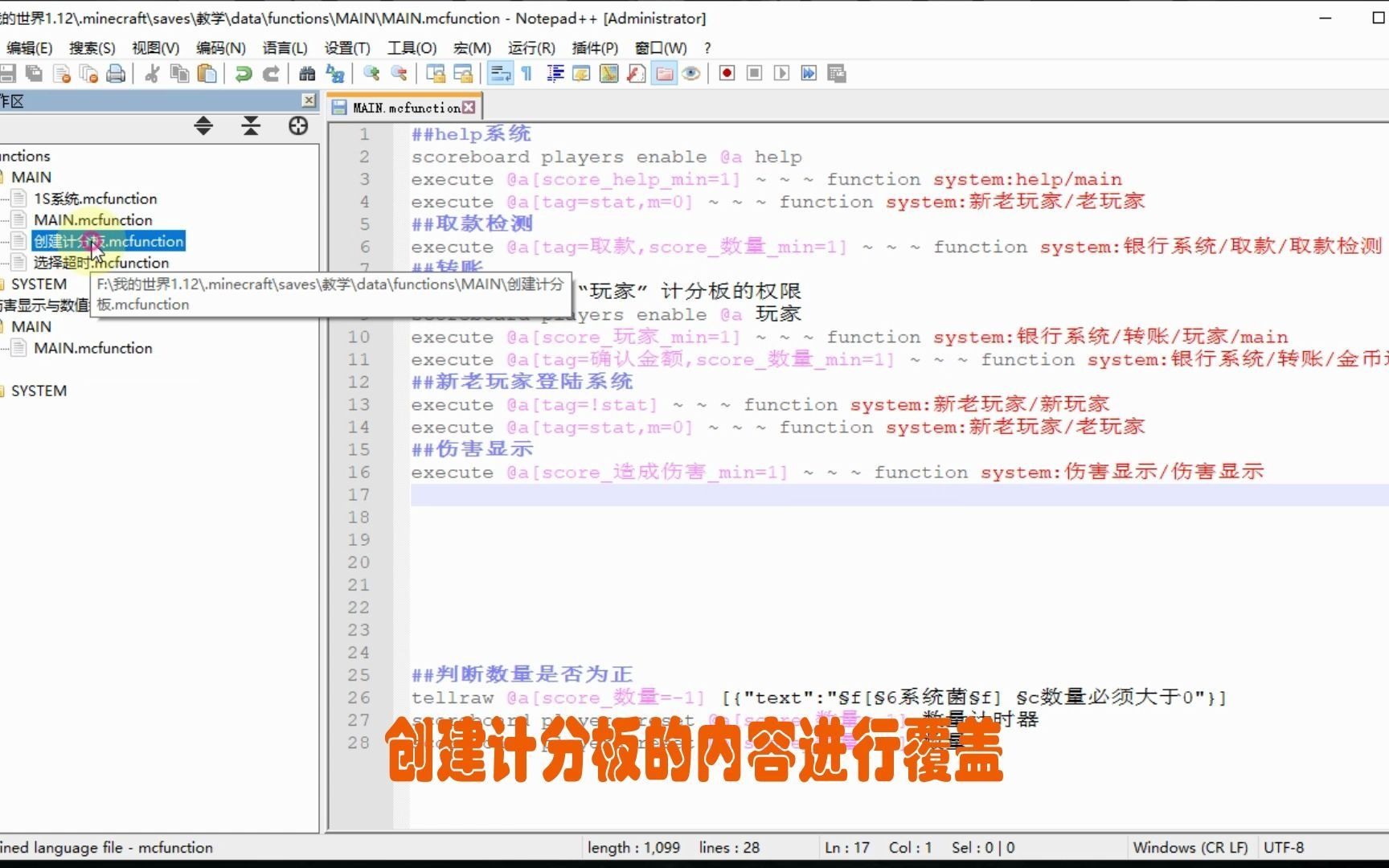
Task: Open the 运行(R) menu
Action: click(529, 47)
